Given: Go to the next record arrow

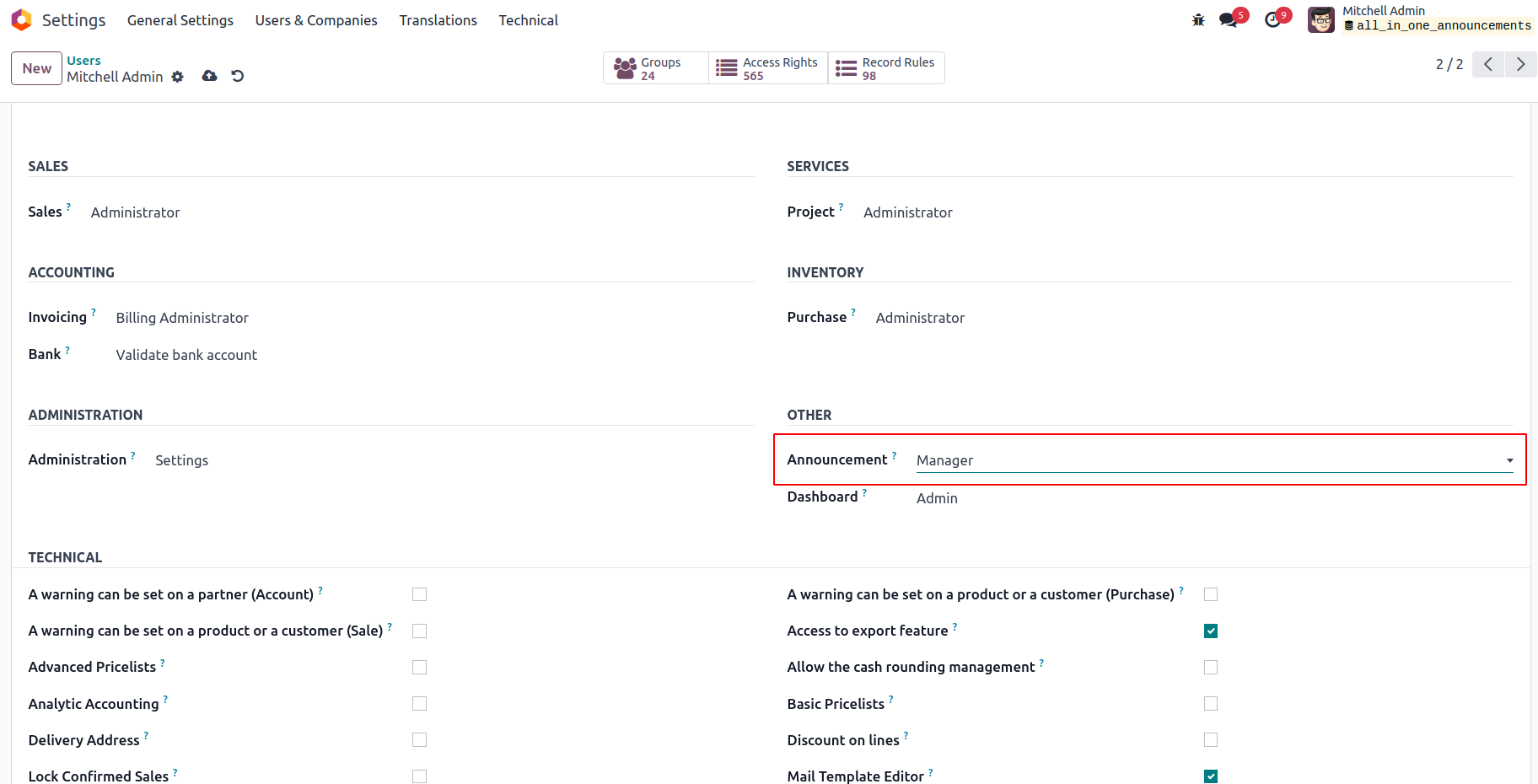Looking at the screenshot, I should [1520, 64].
